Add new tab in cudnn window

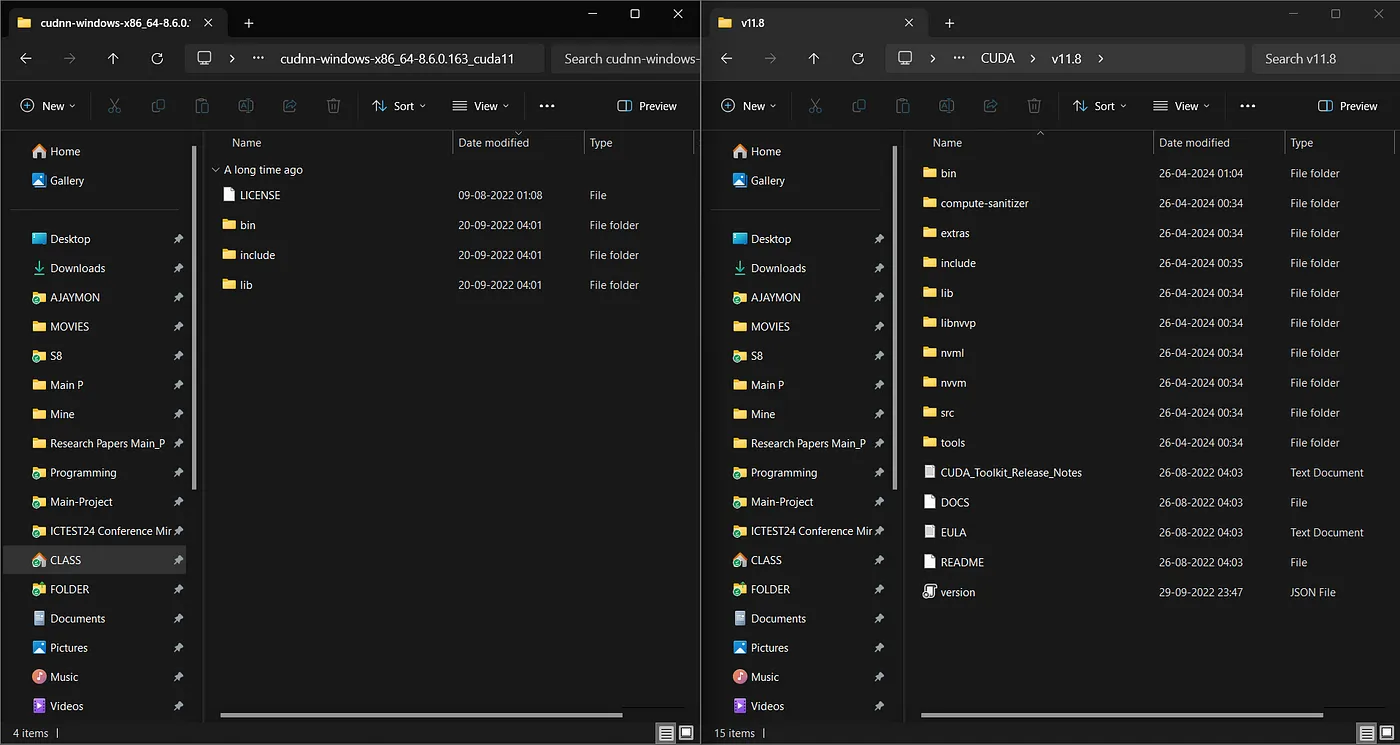click(x=249, y=23)
